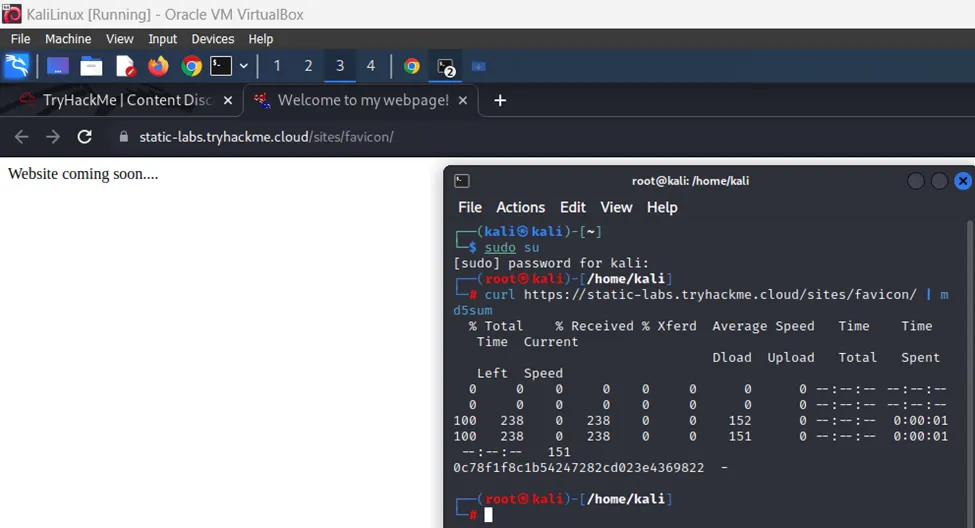Launch the text editor panel icon
The width and height of the screenshot is (975, 528).
(x=126, y=66)
